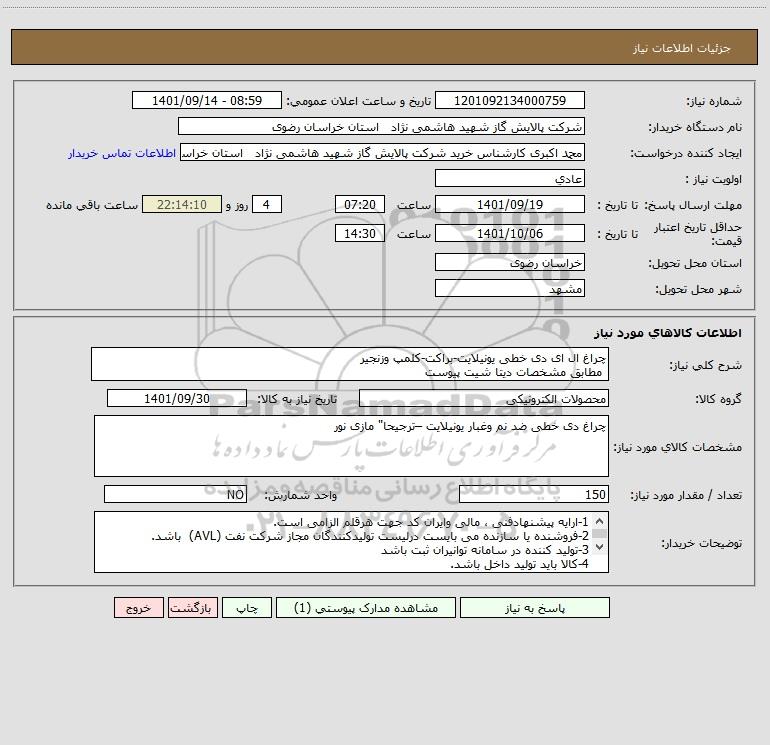Click the شهر محل تحویل label
The width and height of the screenshot is (770, 745).
point(699,289)
